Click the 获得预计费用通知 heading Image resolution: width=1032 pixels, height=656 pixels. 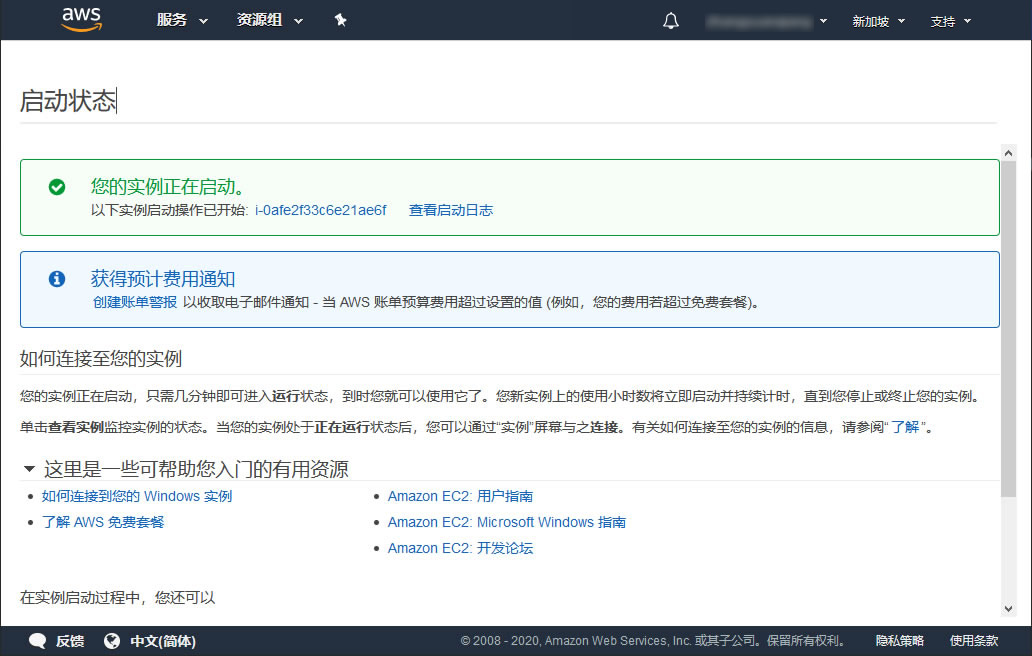pos(163,279)
